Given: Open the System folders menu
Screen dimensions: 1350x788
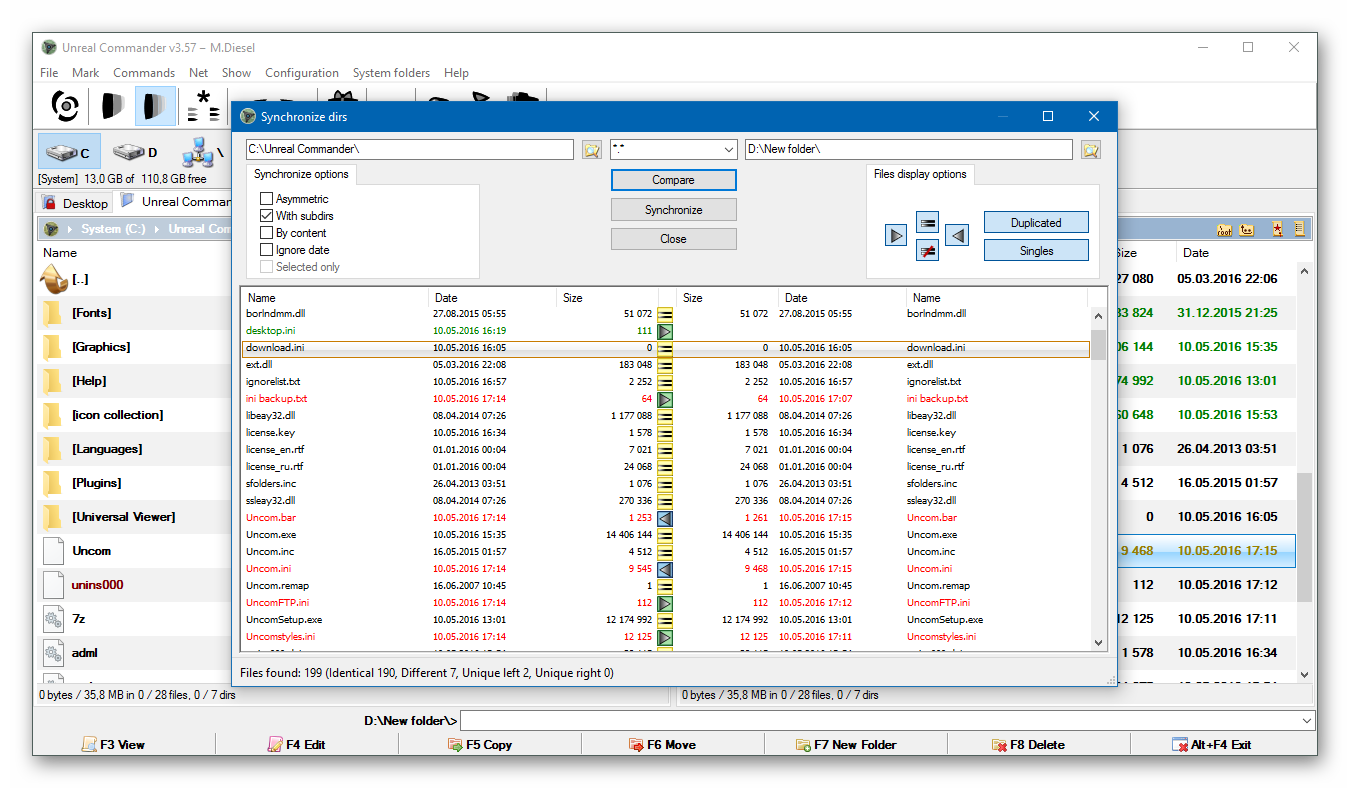Looking at the screenshot, I should click(x=391, y=73).
